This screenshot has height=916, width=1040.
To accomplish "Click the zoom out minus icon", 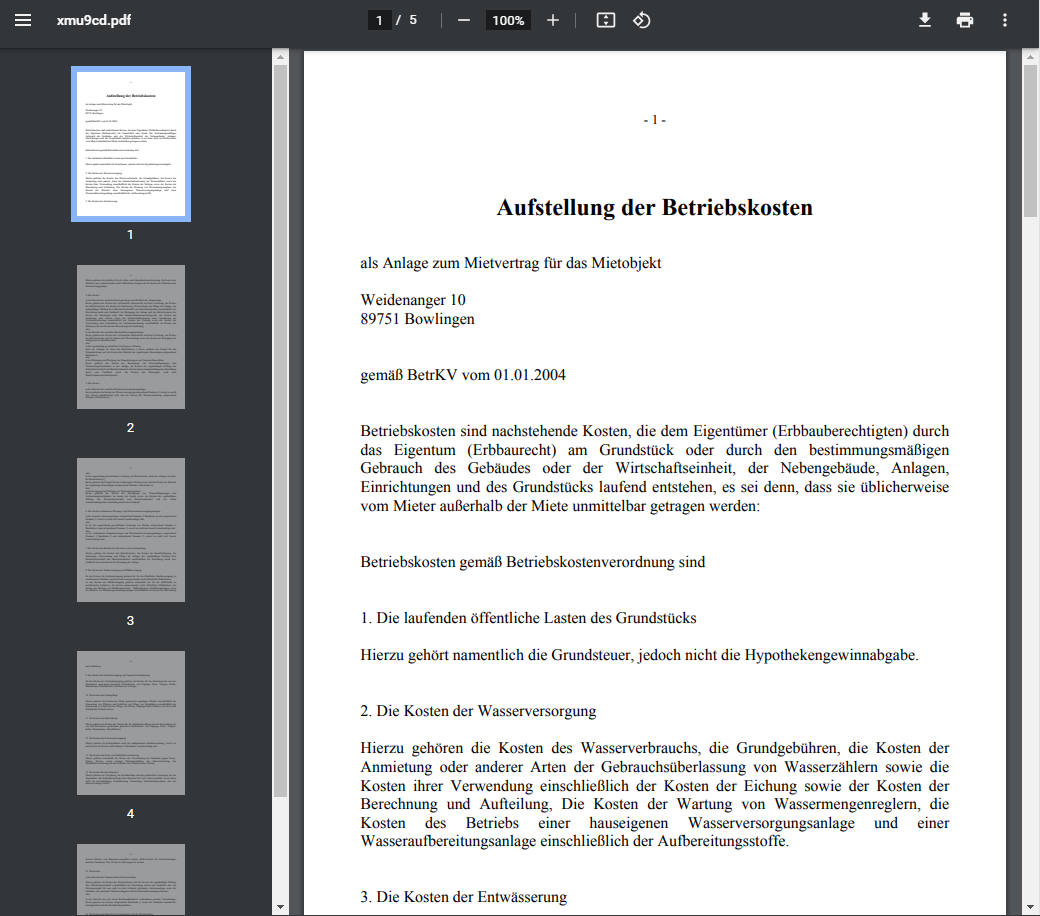I will [464, 20].
